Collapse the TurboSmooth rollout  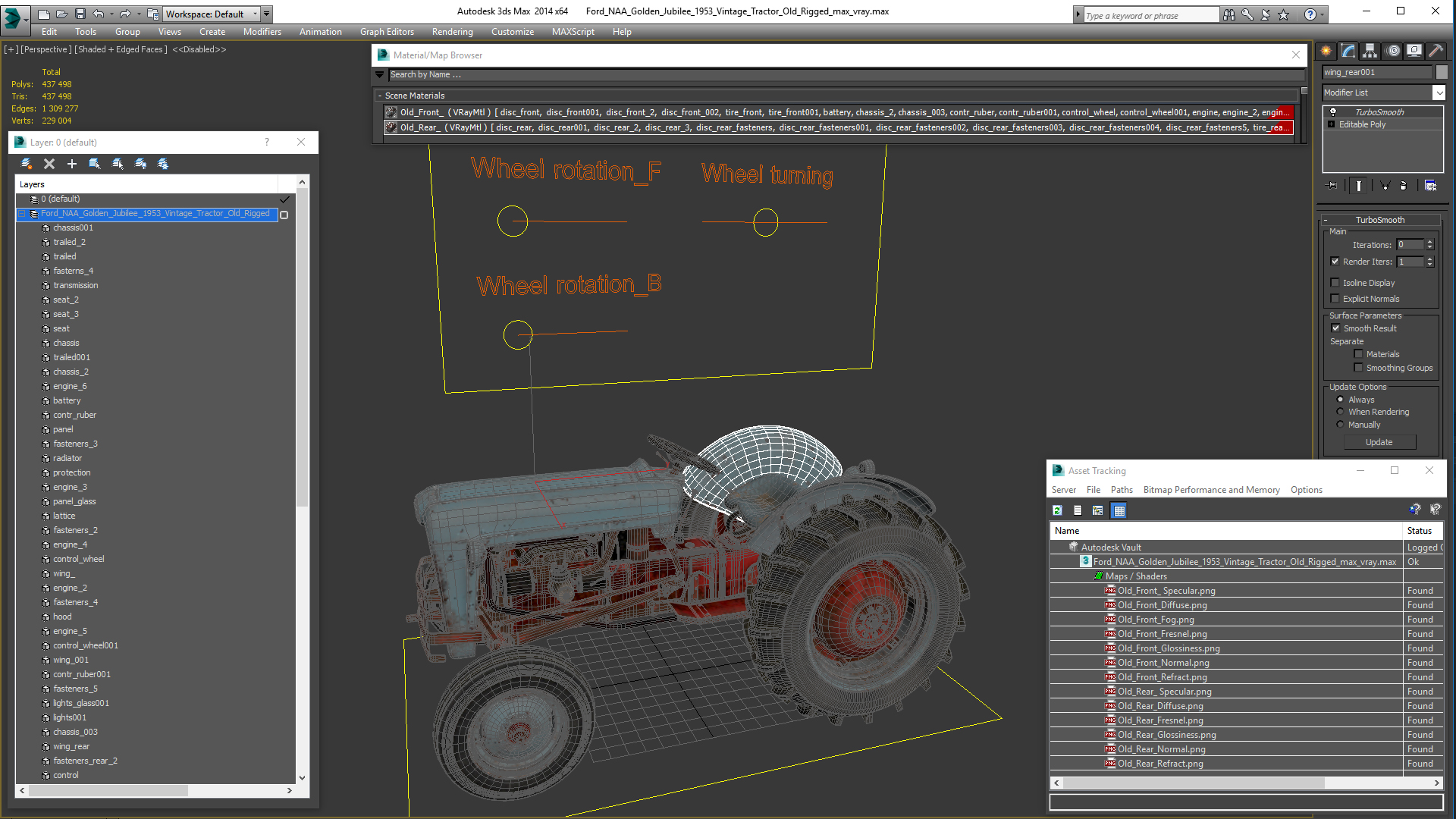tap(1325, 220)
